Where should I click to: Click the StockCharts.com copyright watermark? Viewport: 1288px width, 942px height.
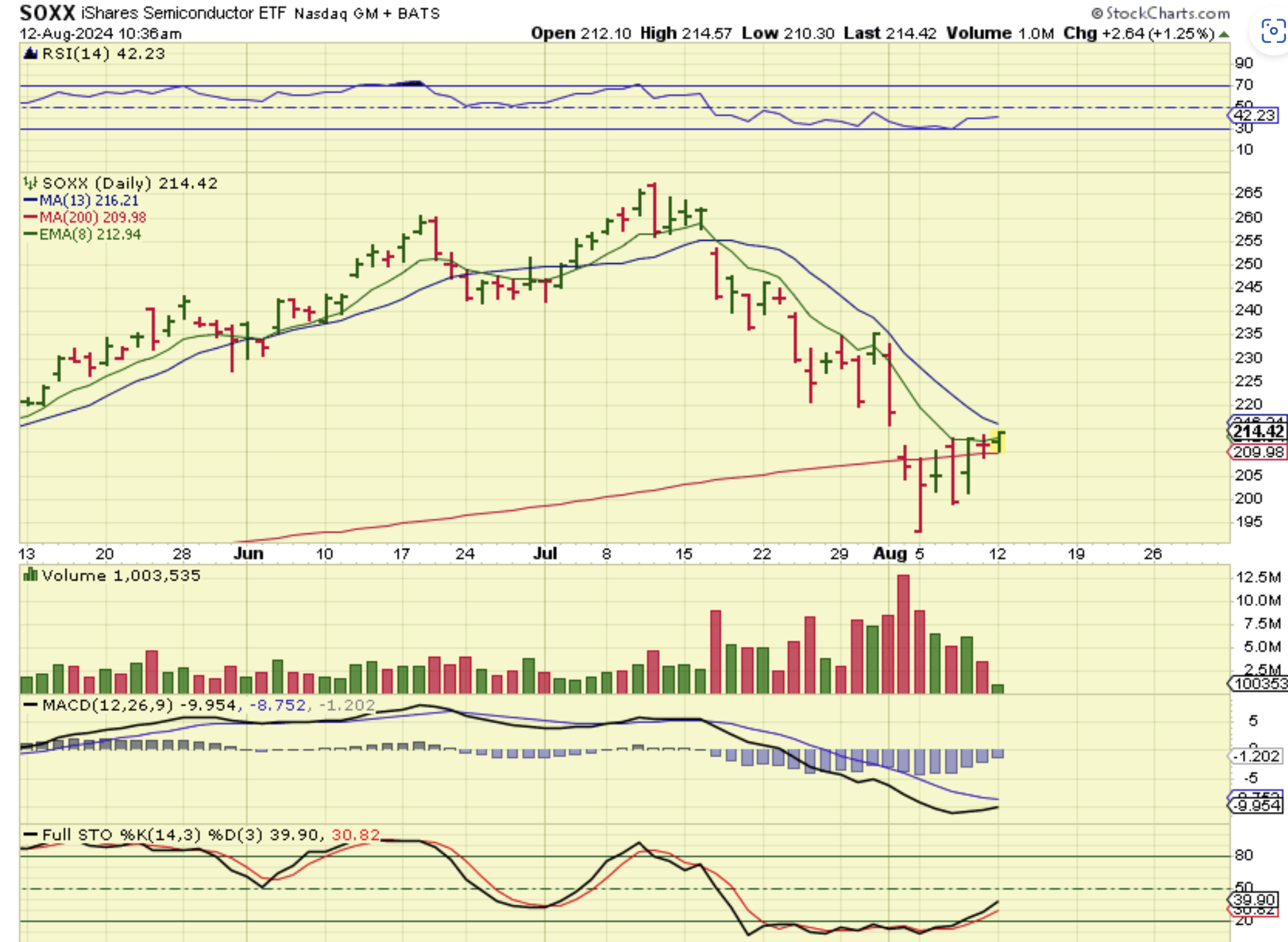pos(1161,13)
